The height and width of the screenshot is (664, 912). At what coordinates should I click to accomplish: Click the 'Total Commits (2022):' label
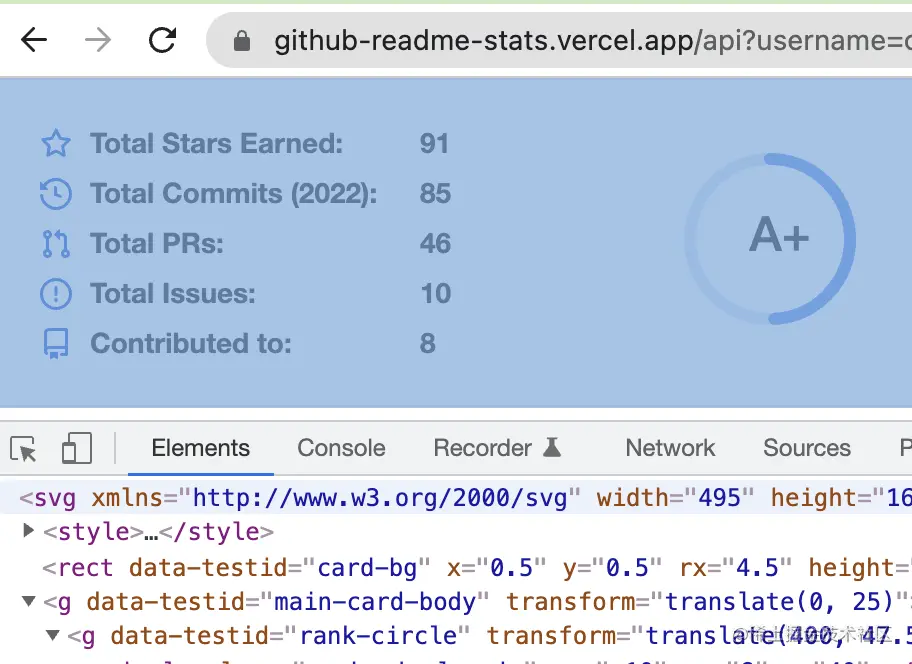234,194
